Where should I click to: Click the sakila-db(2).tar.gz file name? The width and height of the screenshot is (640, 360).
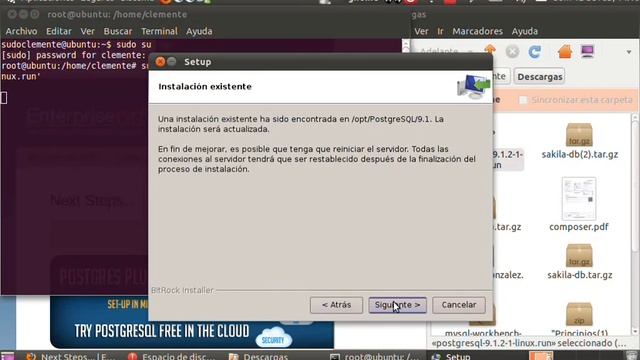pyautogui.click(x=580, y=154)
